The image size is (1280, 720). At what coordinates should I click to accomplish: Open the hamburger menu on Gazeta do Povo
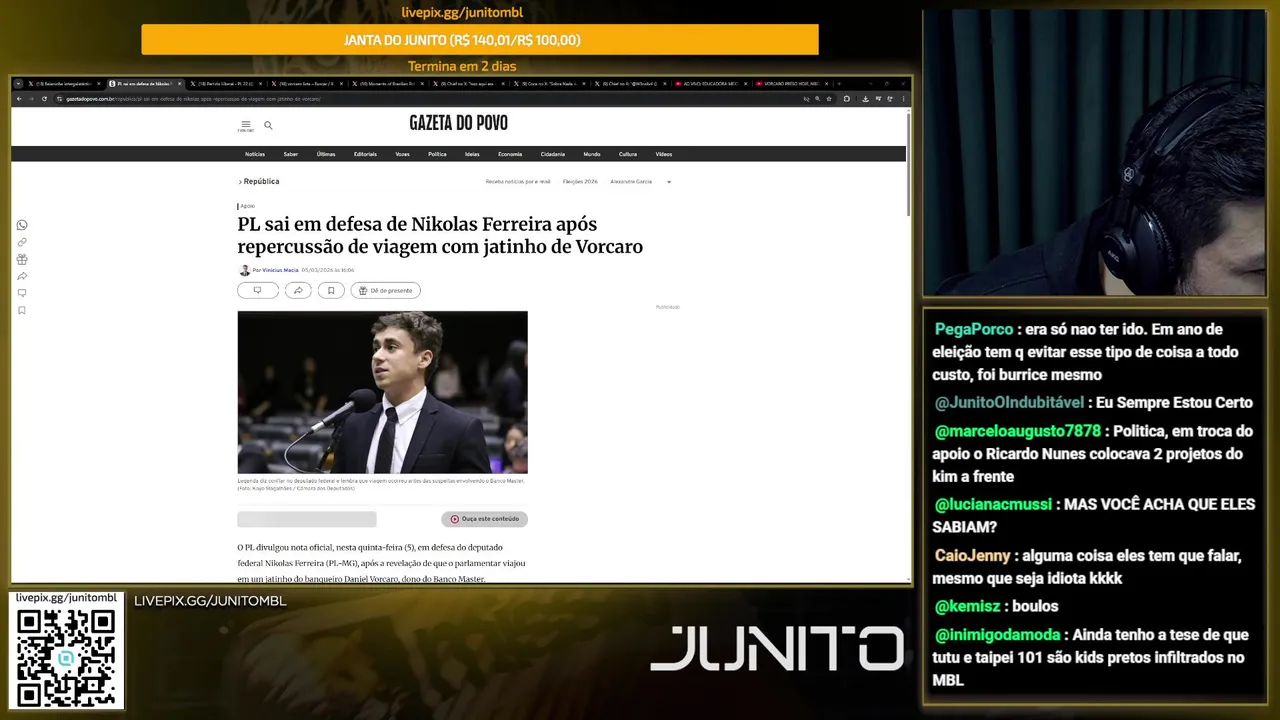tap(245, 125)
